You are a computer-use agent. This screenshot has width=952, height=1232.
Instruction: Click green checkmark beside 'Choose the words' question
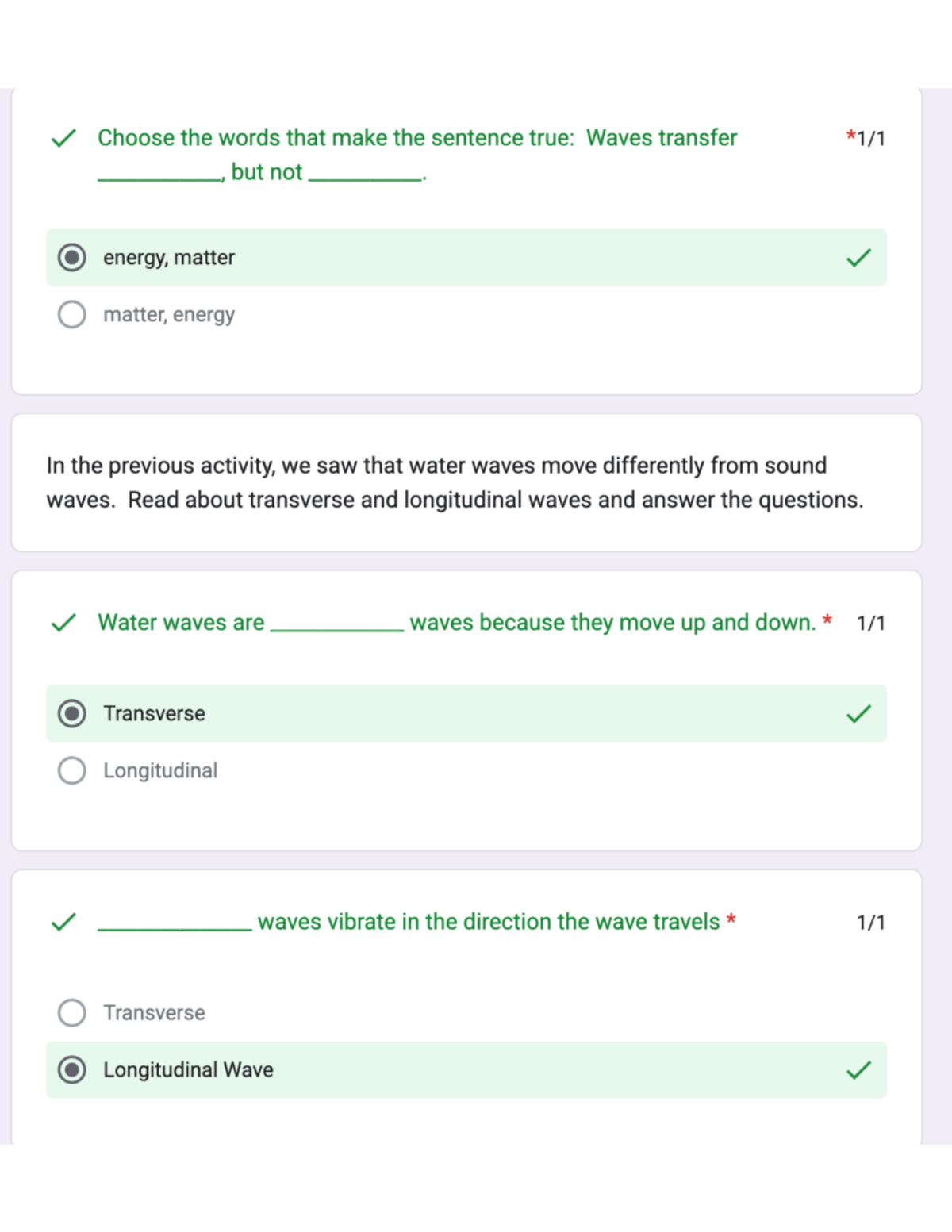[x=63, y=138]
